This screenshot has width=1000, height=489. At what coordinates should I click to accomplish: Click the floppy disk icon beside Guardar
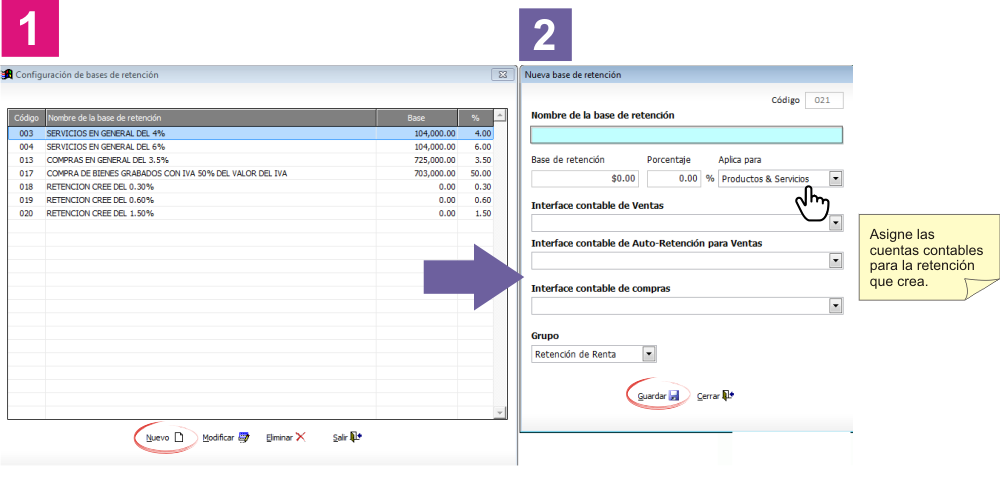coord(674,395)
